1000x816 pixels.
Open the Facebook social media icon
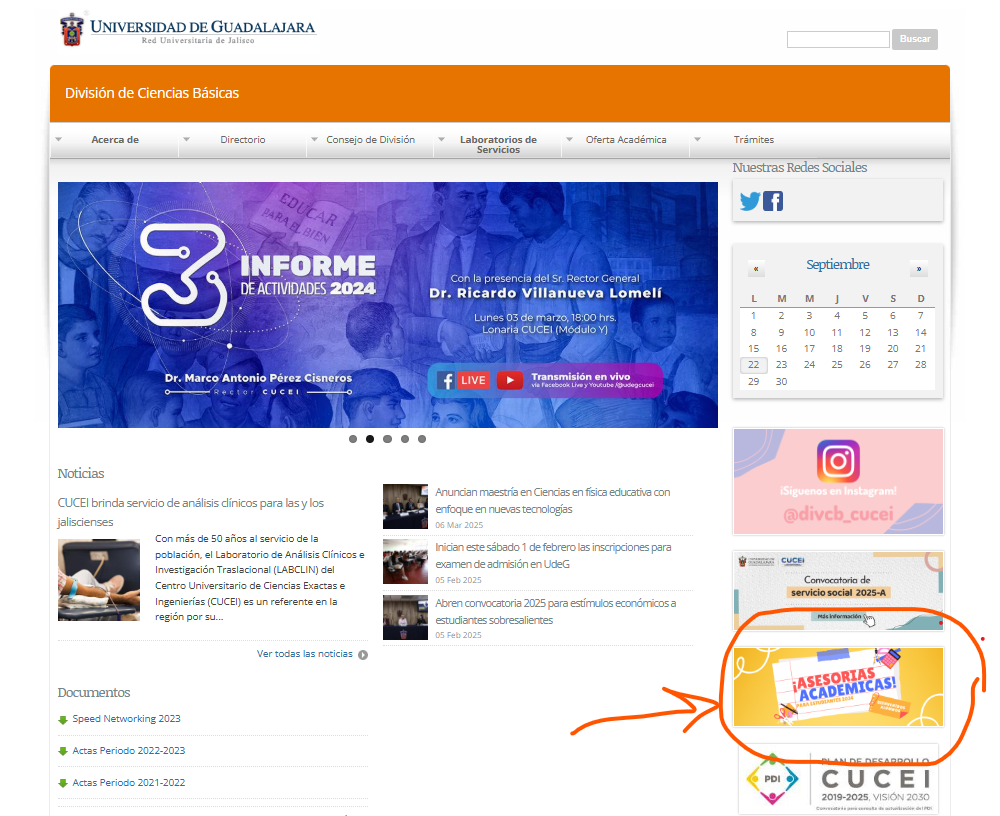pyautogui.click(x=773, y=201)
